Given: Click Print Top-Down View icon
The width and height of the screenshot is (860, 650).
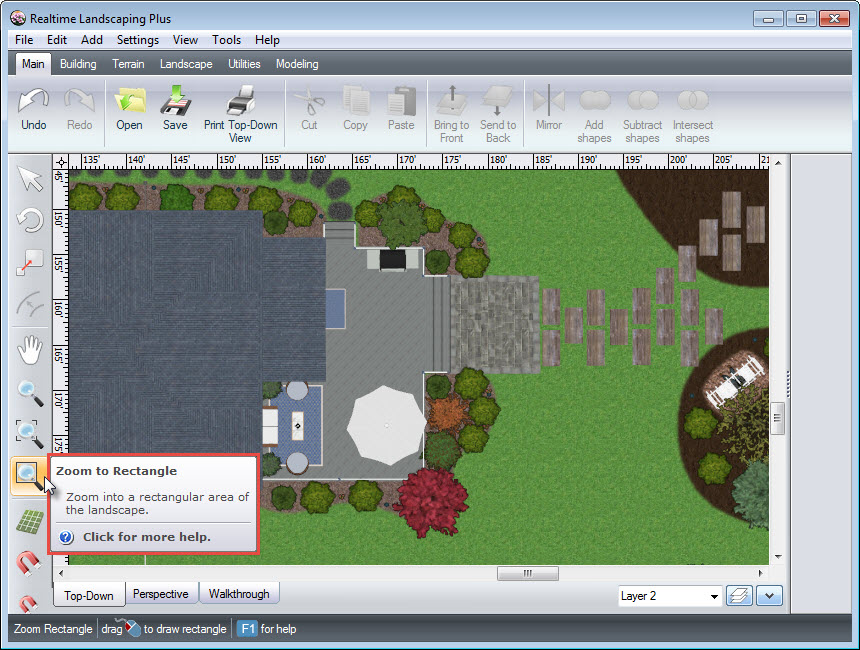Looking at the screenshot, I should click(241, 100).
